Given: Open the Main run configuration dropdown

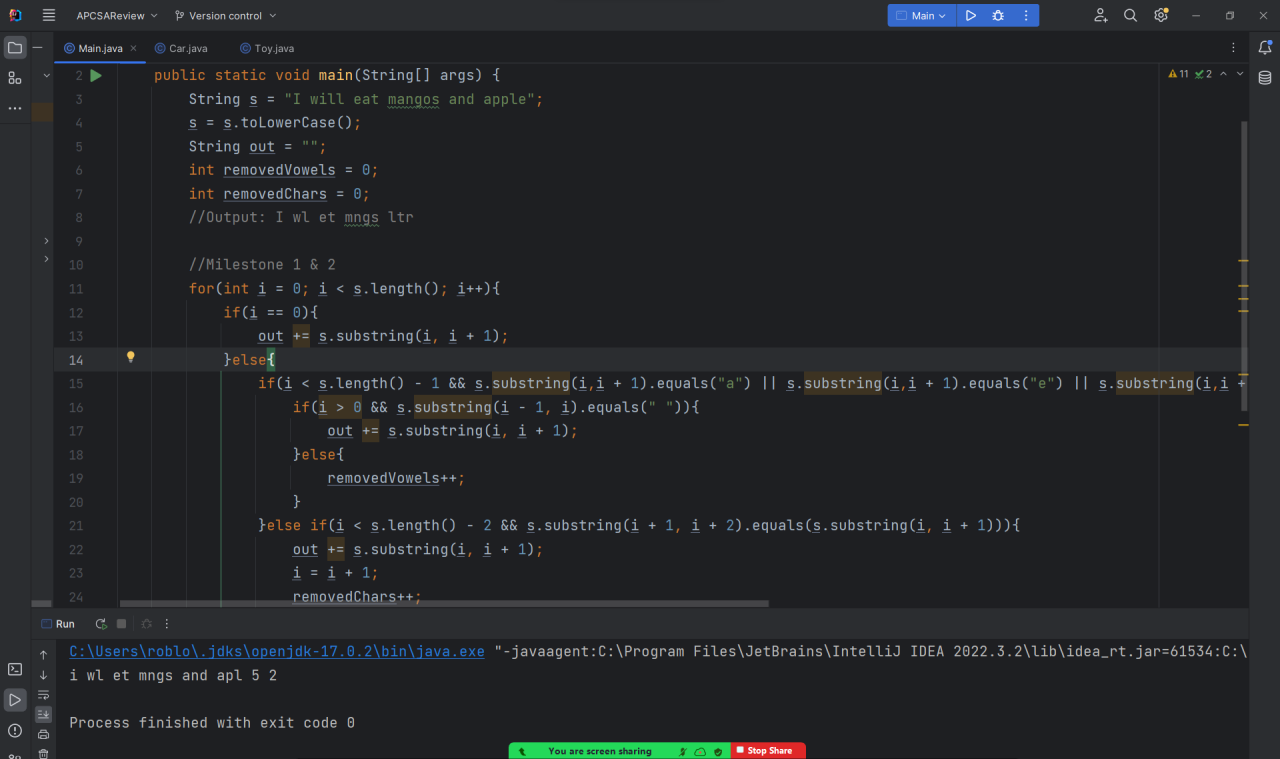Looking at the screenshot, I should (x=921, y=16).
